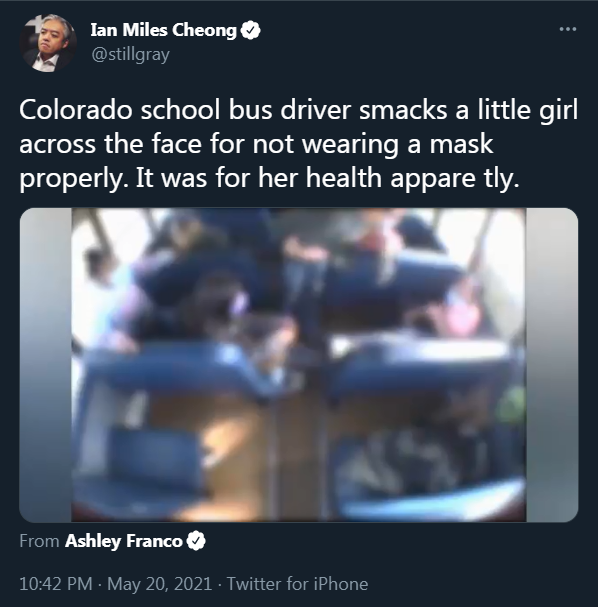Open the 10:42 PM timestamp

[56, 583]
